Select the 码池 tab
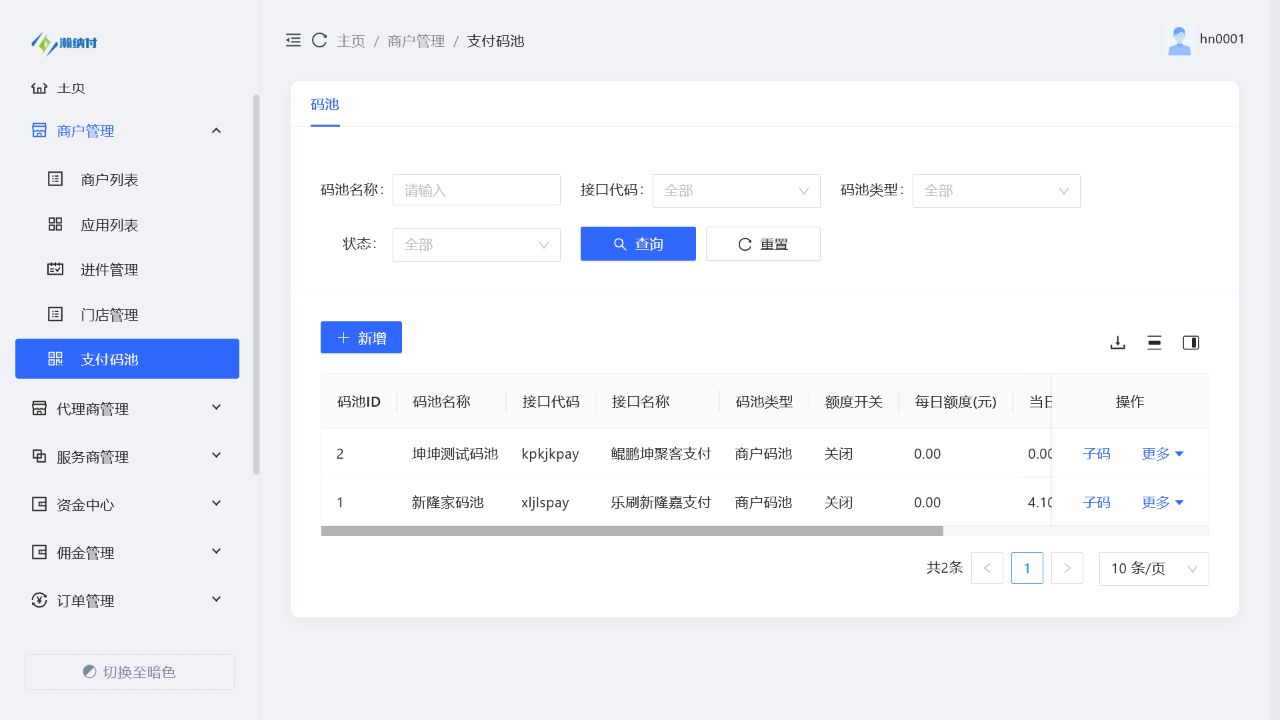 tap(325, 104)
